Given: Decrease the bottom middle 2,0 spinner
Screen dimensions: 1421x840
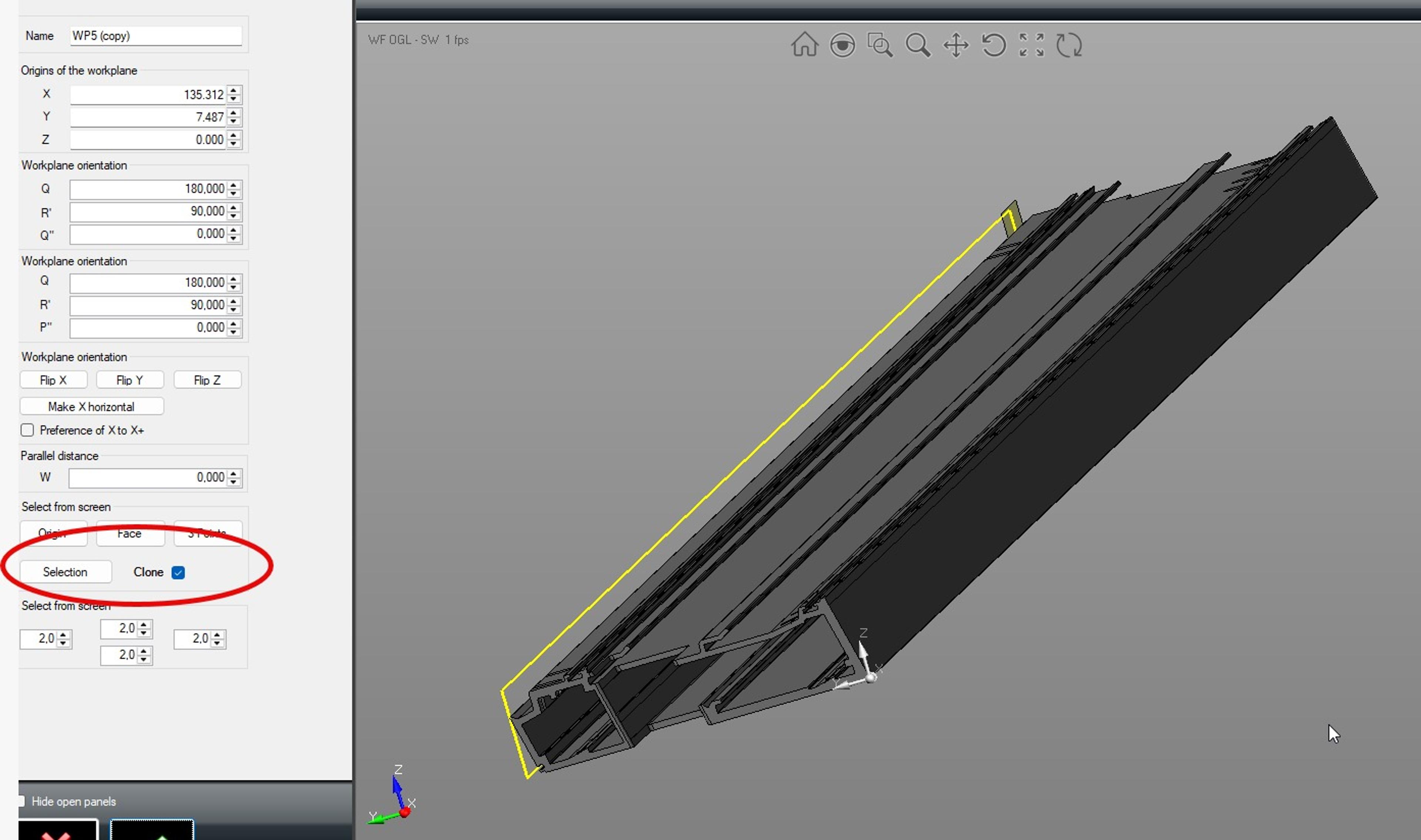Looking at the screenshot, I should [144, 660].
